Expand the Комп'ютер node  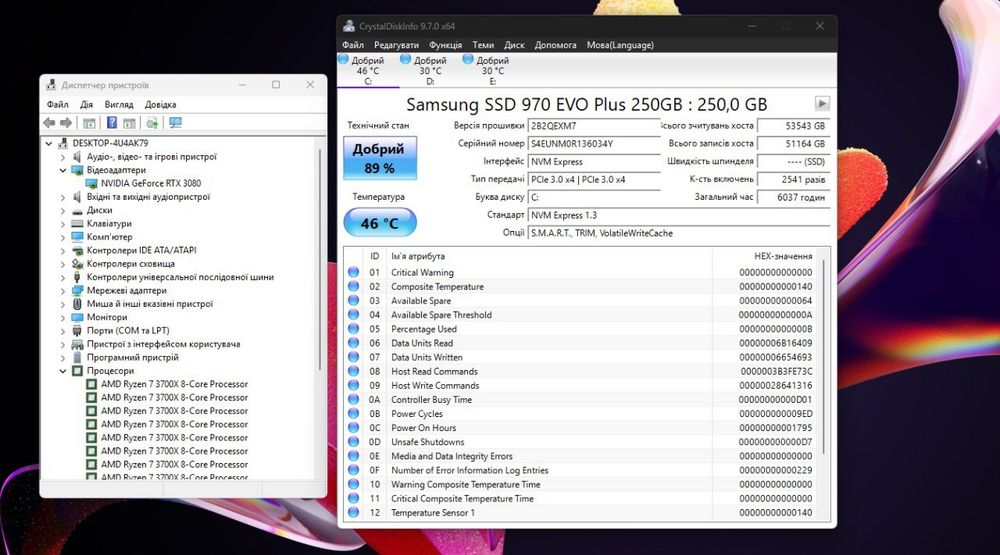[62, 237]
